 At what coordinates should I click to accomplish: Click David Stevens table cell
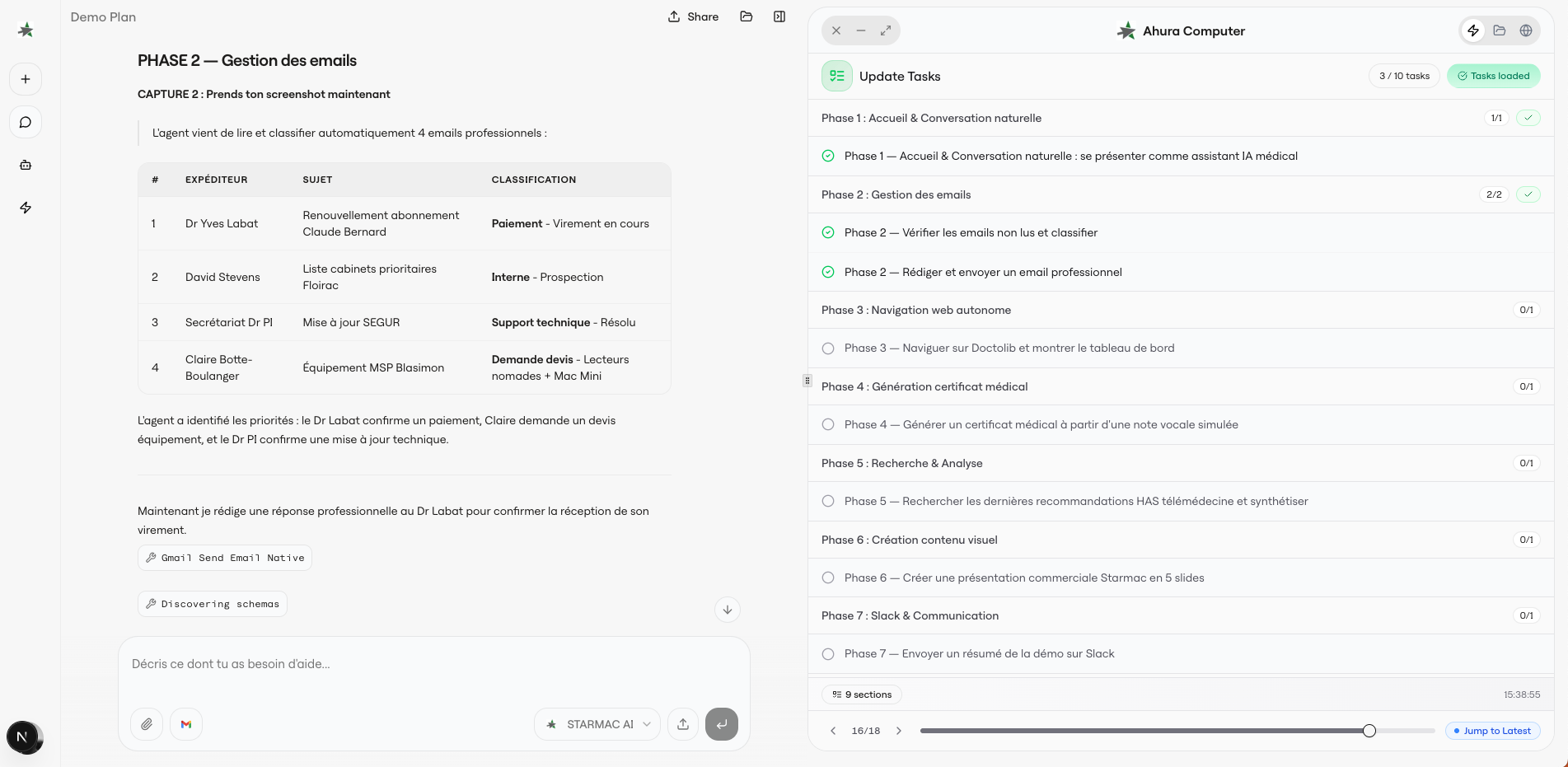click(x=222, y=277)
